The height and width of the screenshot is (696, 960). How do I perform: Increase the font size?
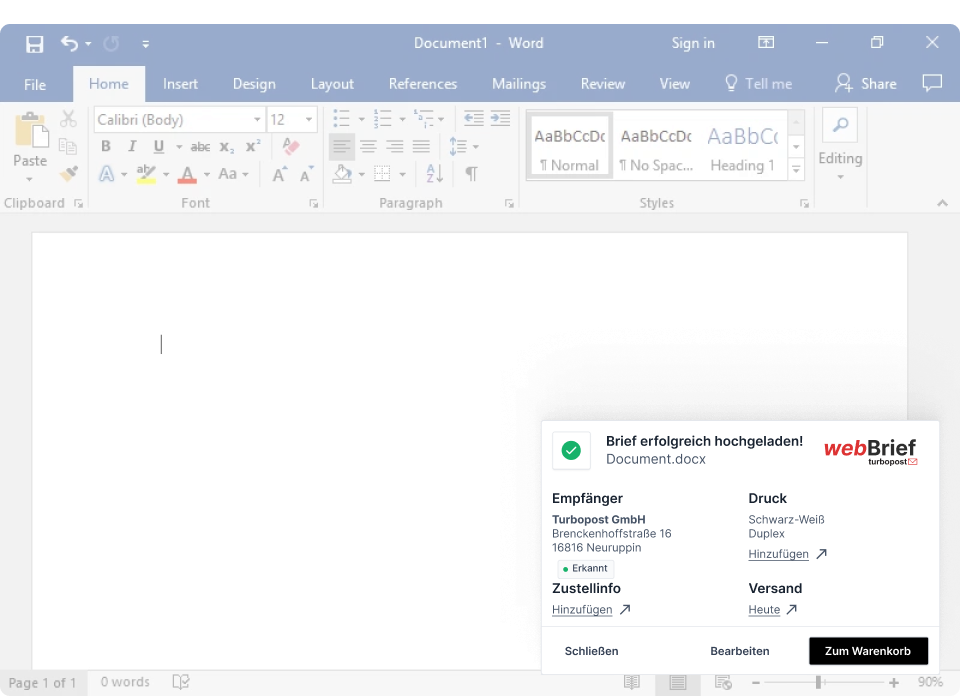pos(279,174)
